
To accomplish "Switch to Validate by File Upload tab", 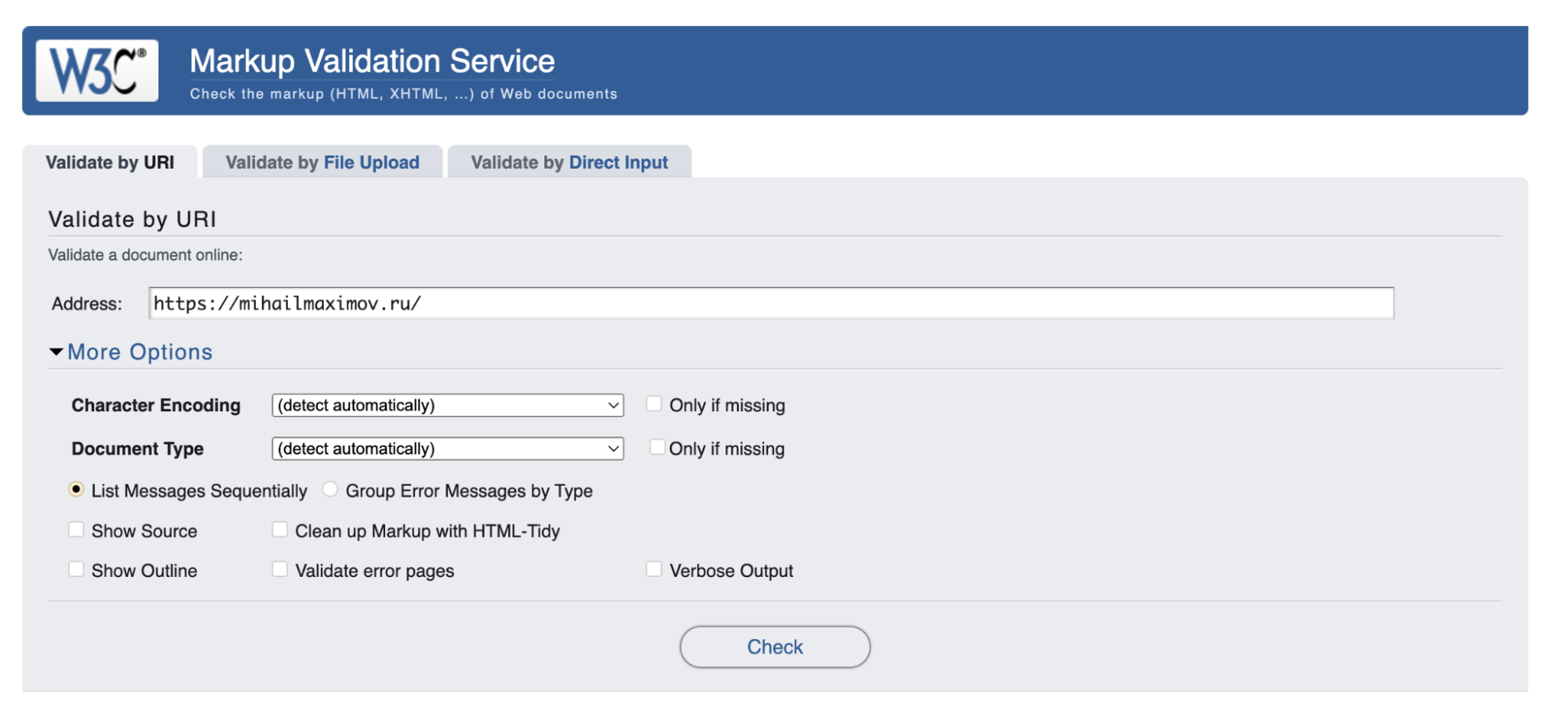I will [x=322, y=162].
